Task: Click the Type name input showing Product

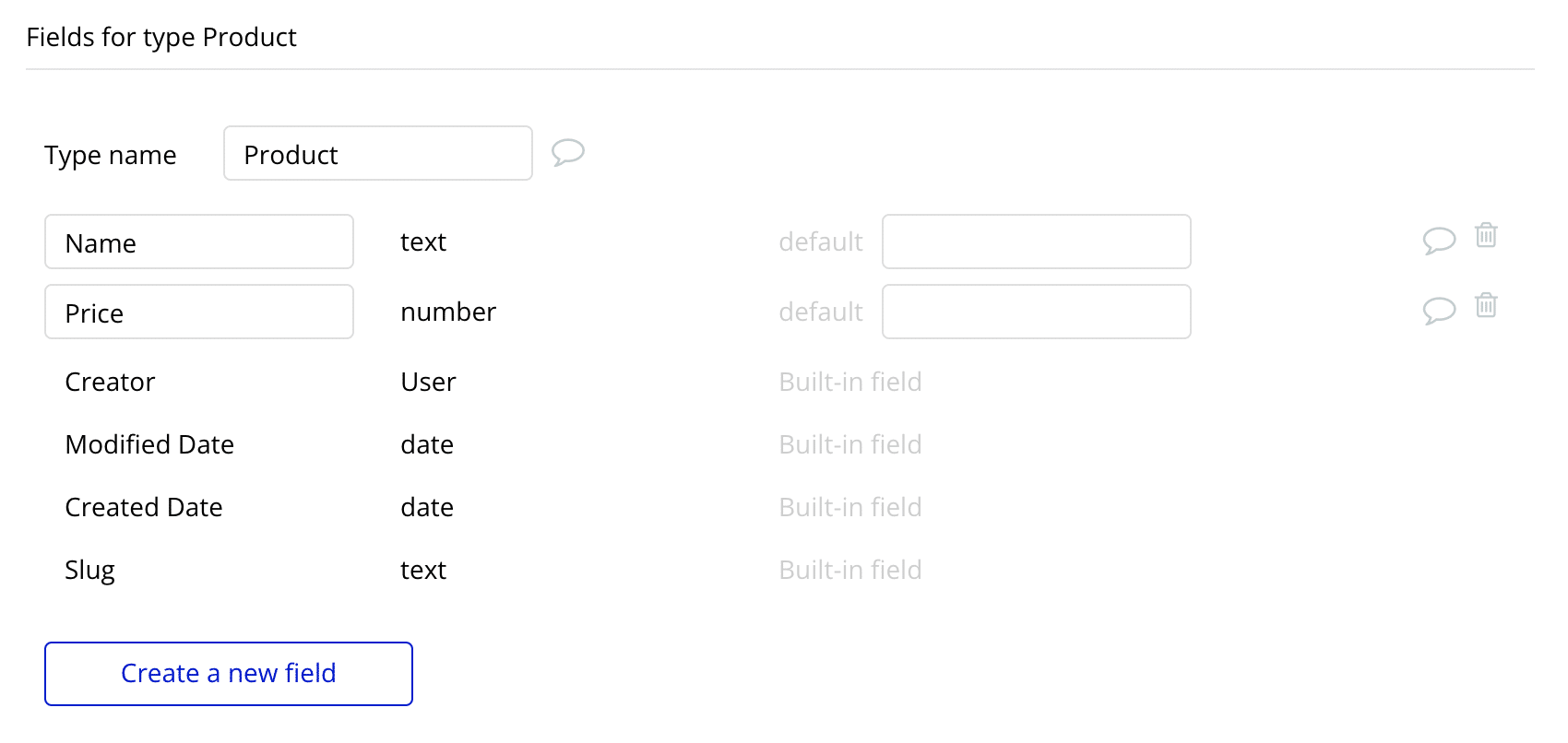Action: (x=377, y=153)
